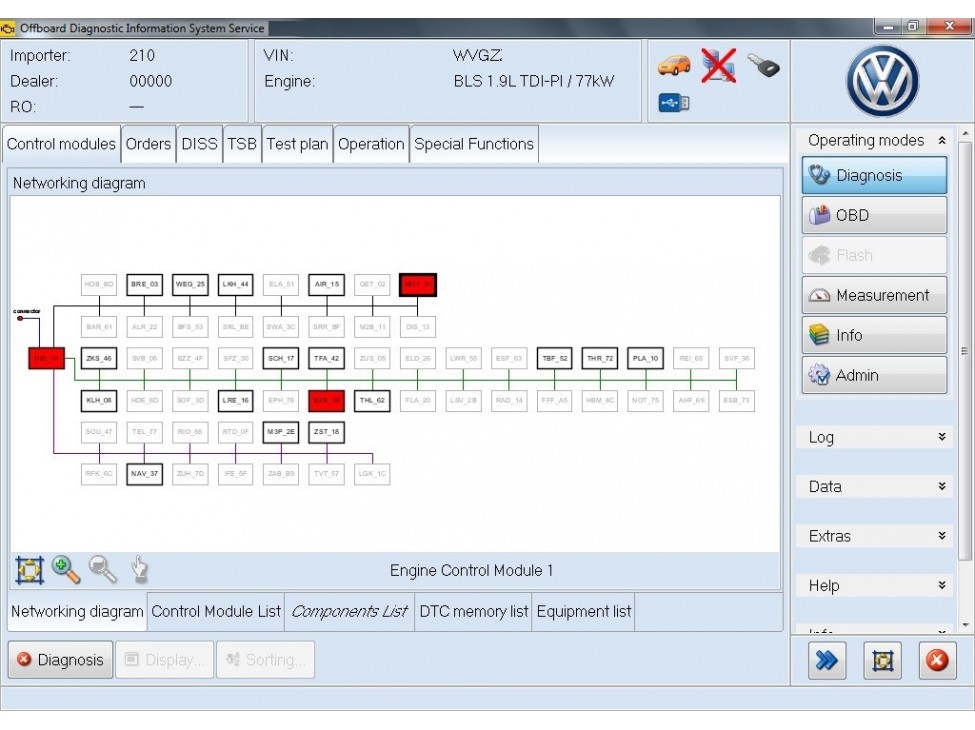This screenshot has height=730, width=975.
Task: Open the Info operating mode
Action: click(874, 335)
